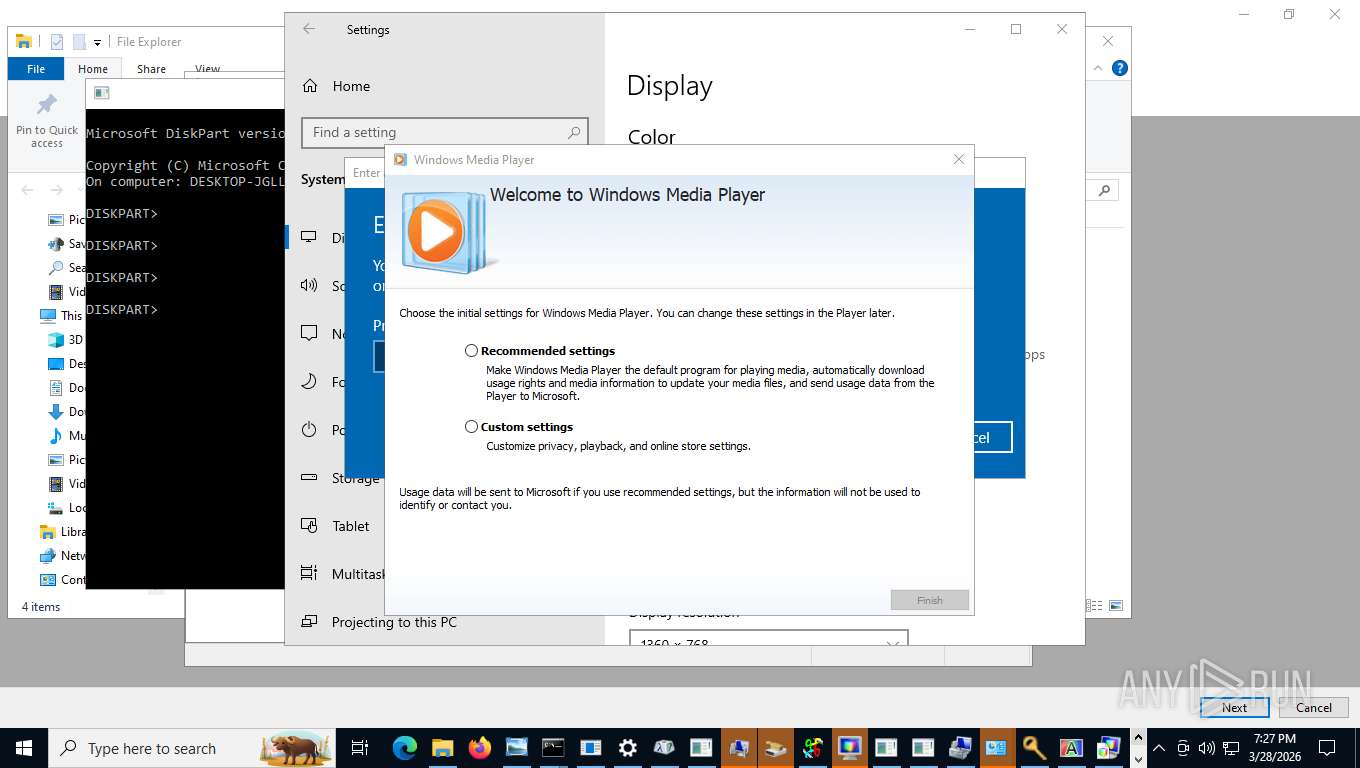Open File Explorer Help question mark icon
1360x768 pixels.
click(x=1120, y=68)
